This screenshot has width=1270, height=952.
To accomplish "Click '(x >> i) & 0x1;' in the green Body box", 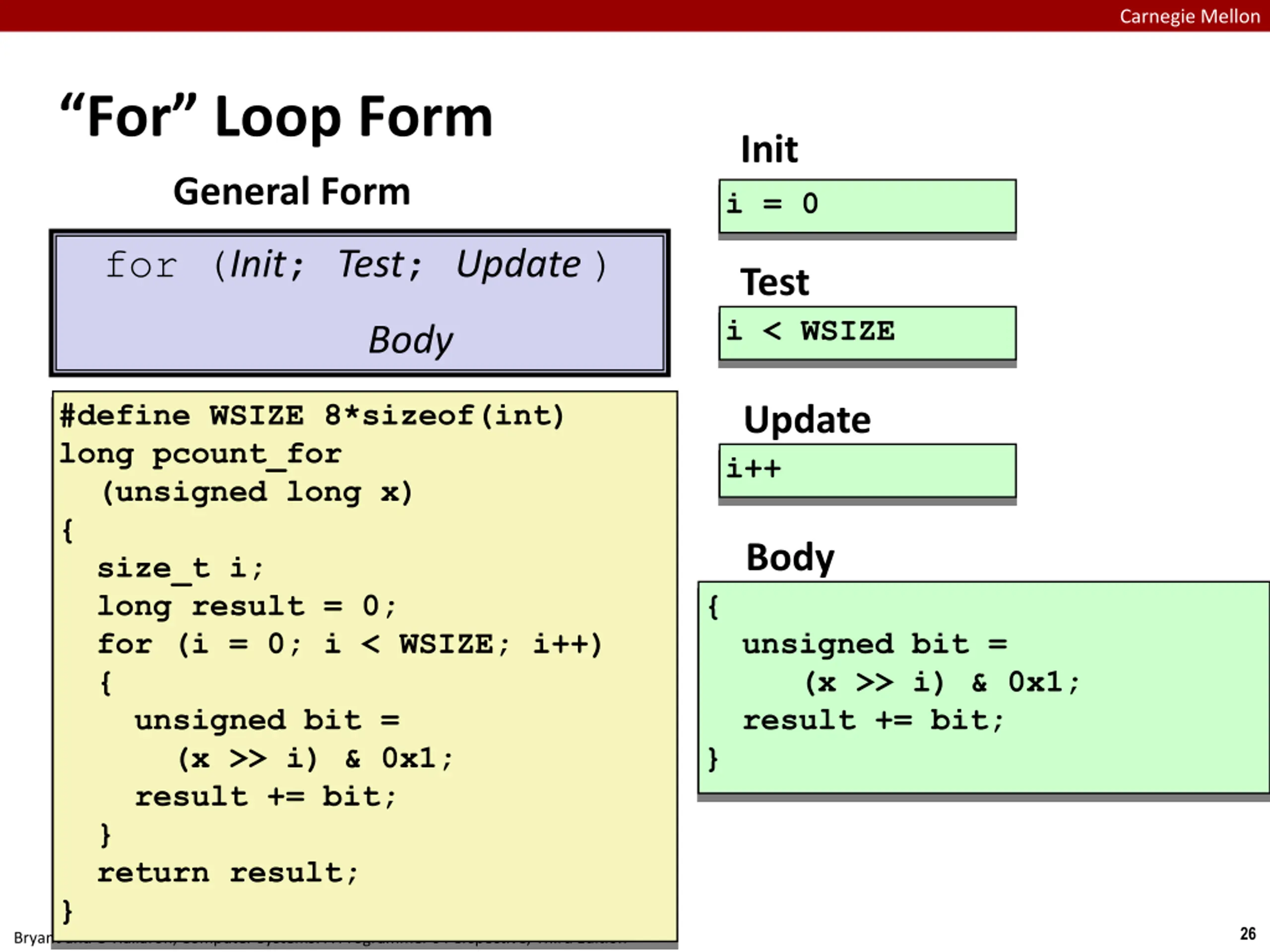I will (942, 683).
